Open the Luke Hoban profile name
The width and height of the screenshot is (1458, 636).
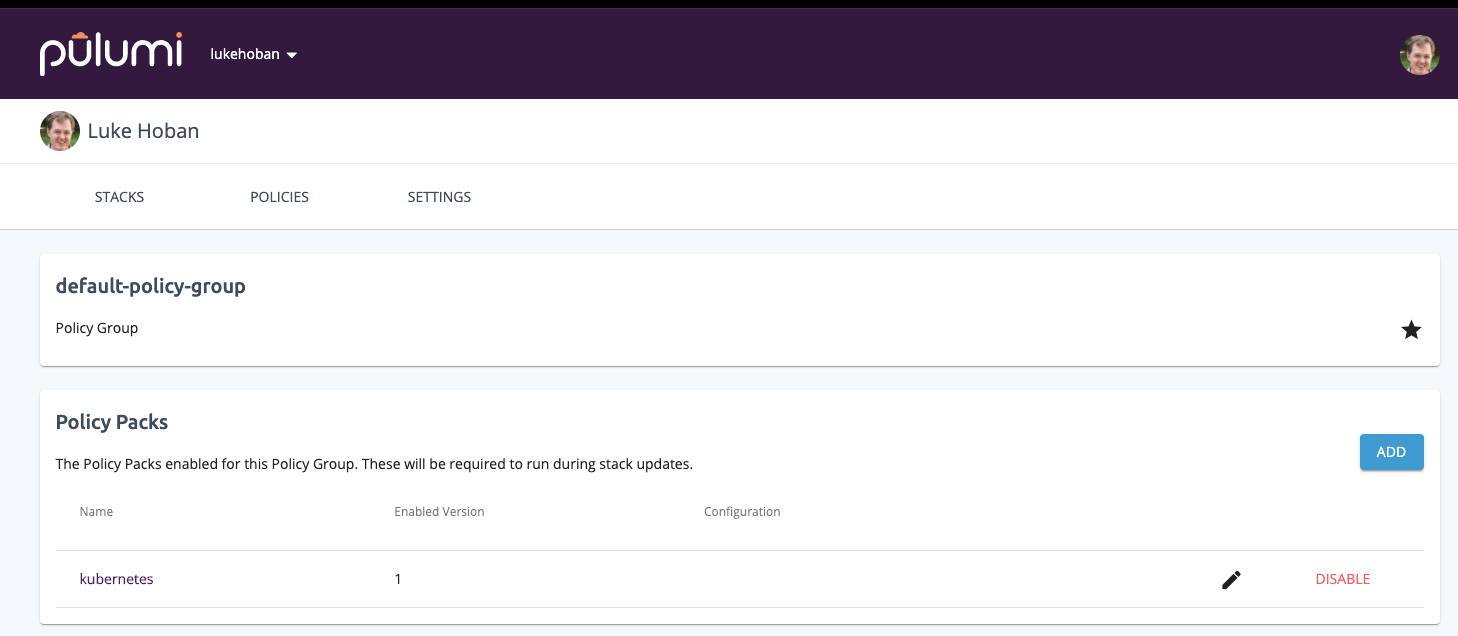click(x=143, y=131)
